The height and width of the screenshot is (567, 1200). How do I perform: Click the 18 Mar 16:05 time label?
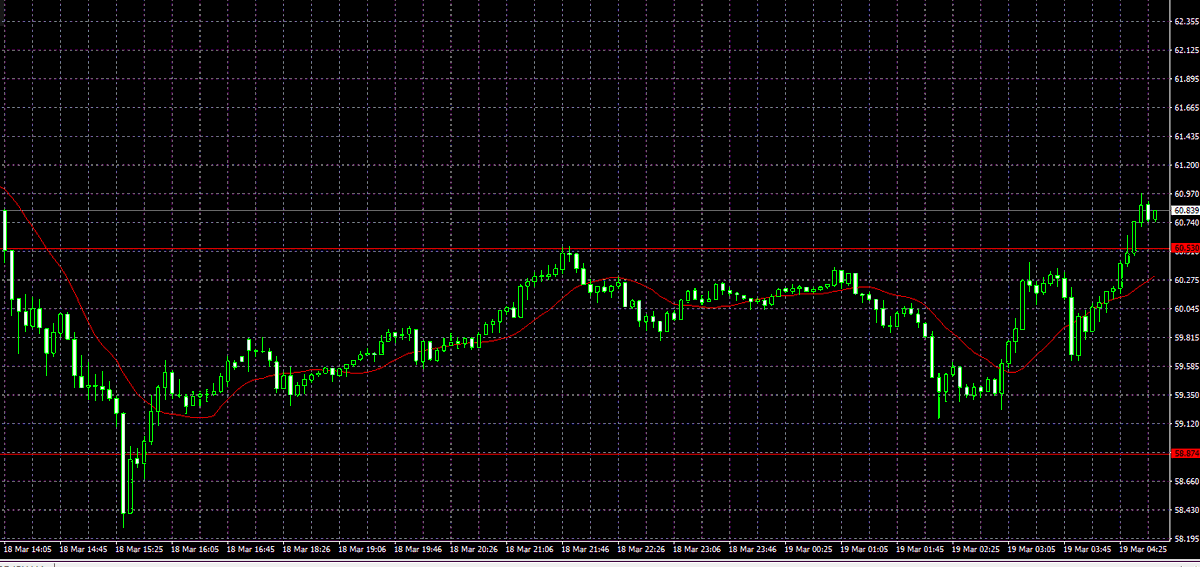(x=195, y=549)
